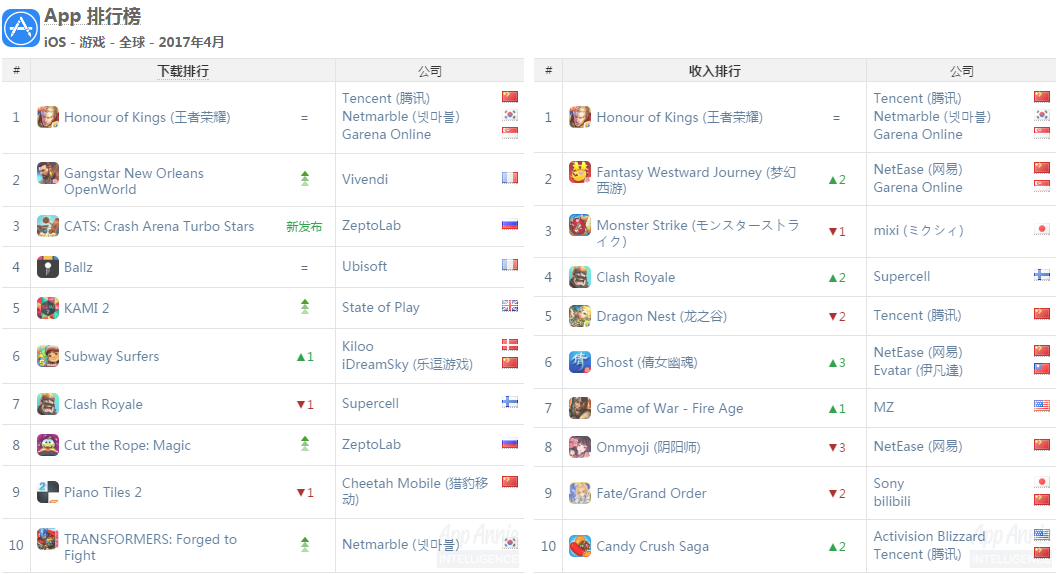Click the App Store logo icon
The width and height of the screenshot is (1060, 574).
pos(21,28)
